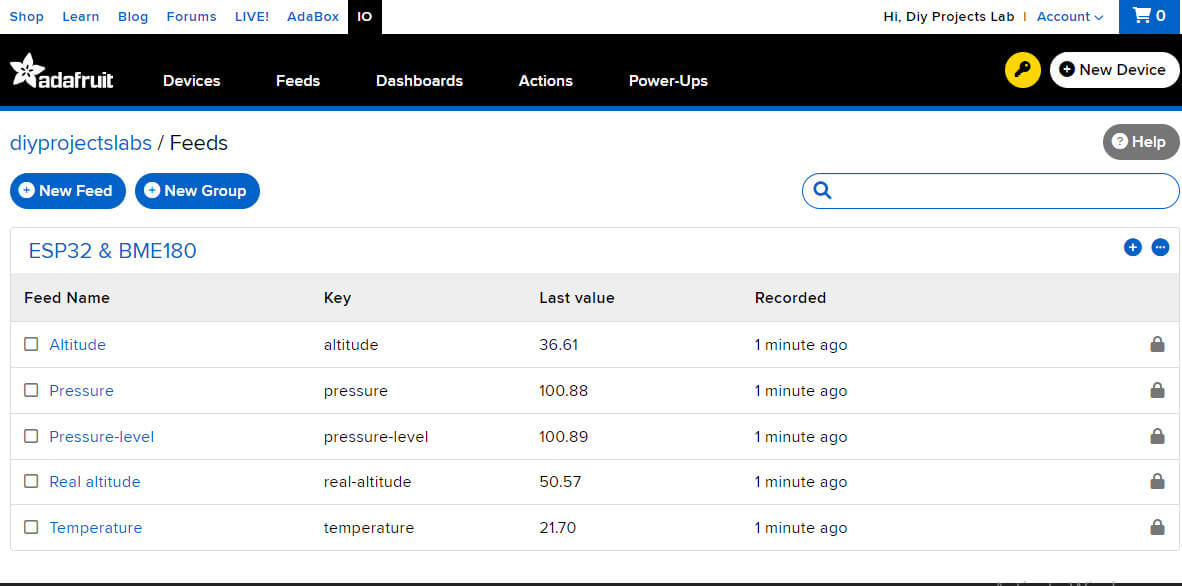Click the key text pressure-level
Viewport: 1182px width, 586px height.
[x=376, y=437]
